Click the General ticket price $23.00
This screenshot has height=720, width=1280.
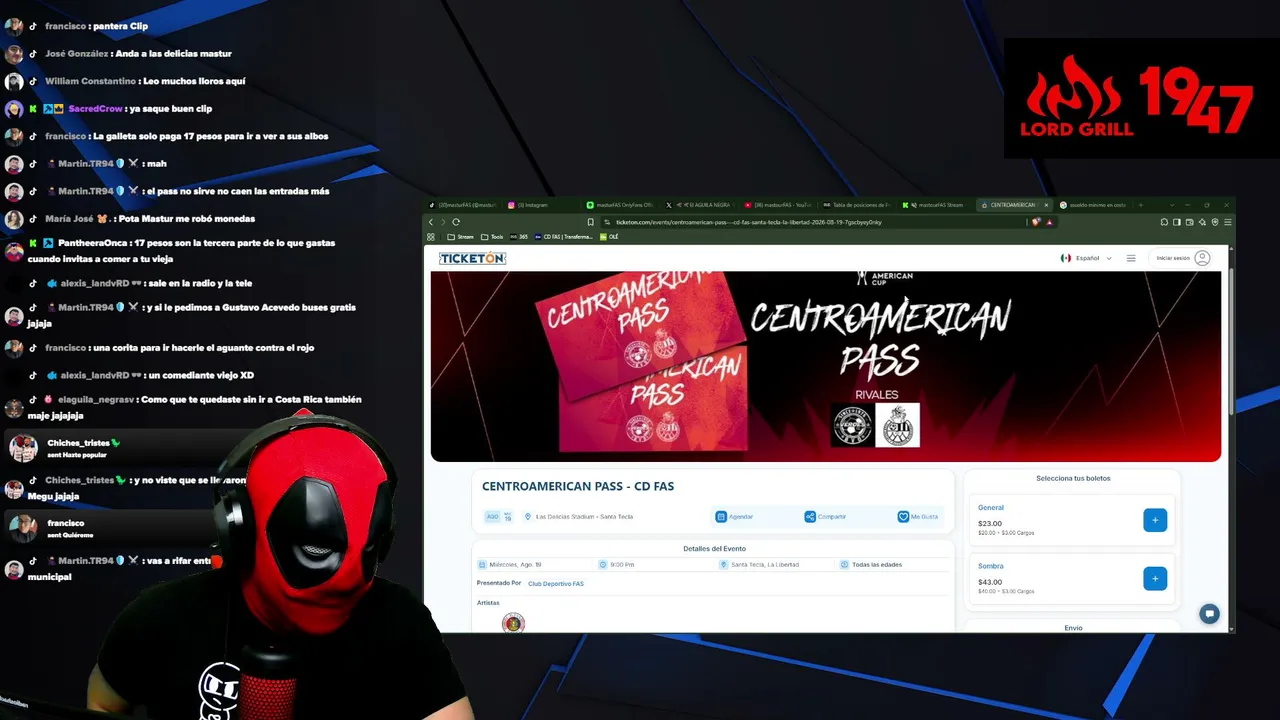click(x=990, y=523)
